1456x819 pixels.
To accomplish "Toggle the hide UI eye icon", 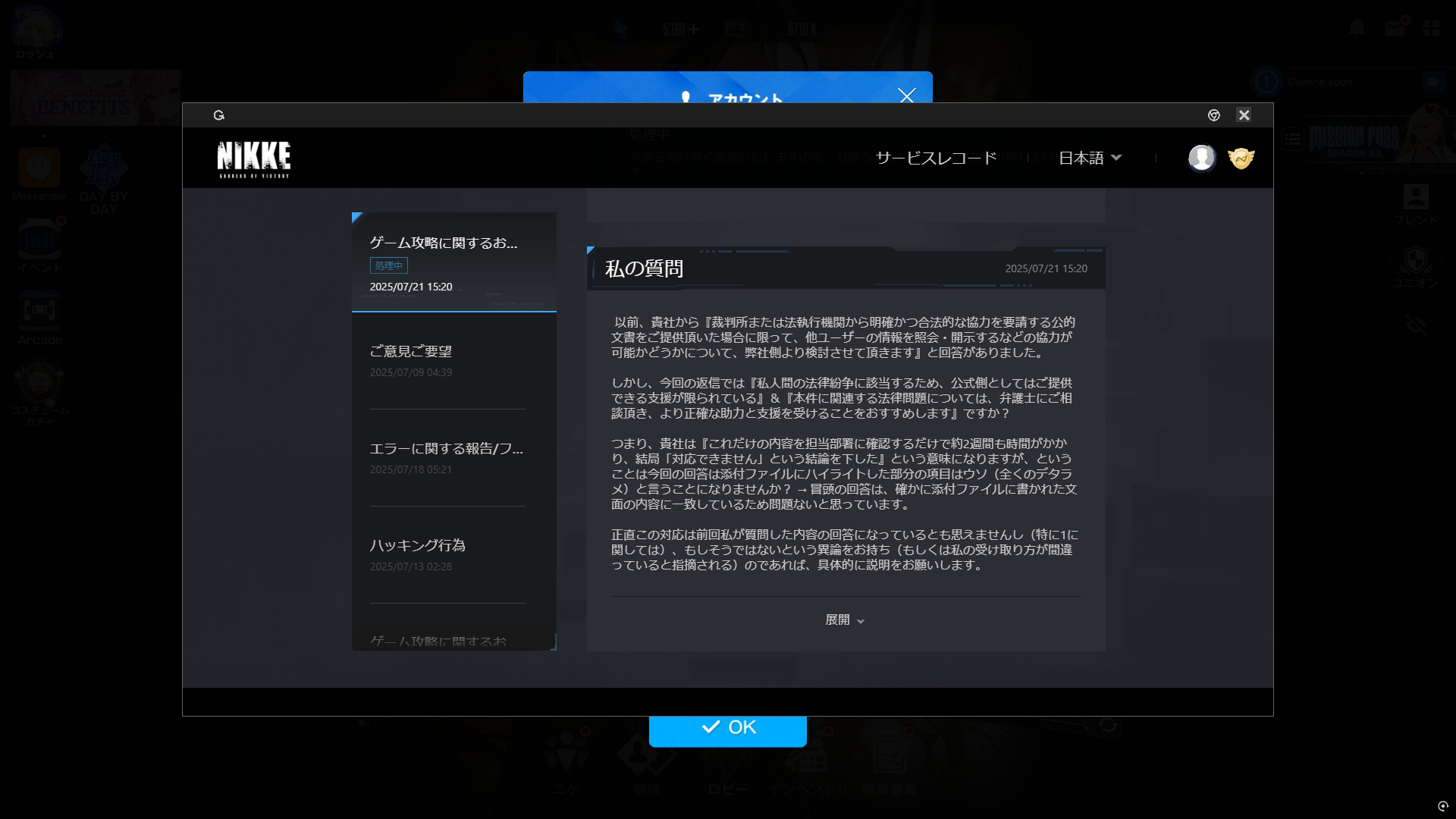I will point(1416,325).
